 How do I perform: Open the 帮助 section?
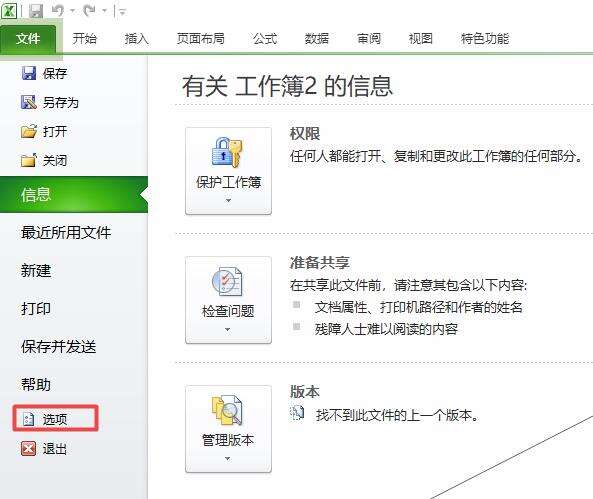click(x=36, y=384)
